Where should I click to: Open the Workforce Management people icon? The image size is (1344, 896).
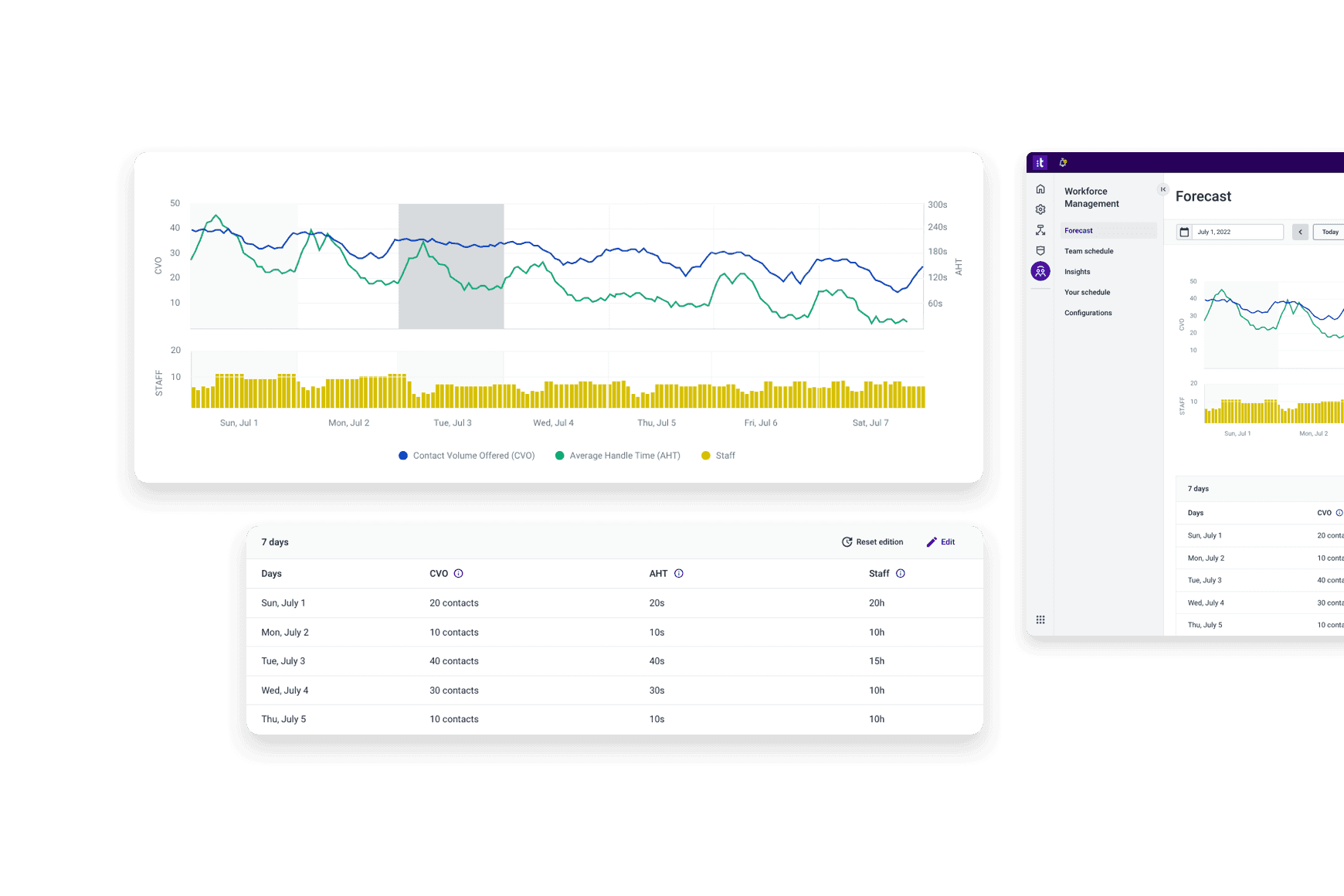[1040, 271]
